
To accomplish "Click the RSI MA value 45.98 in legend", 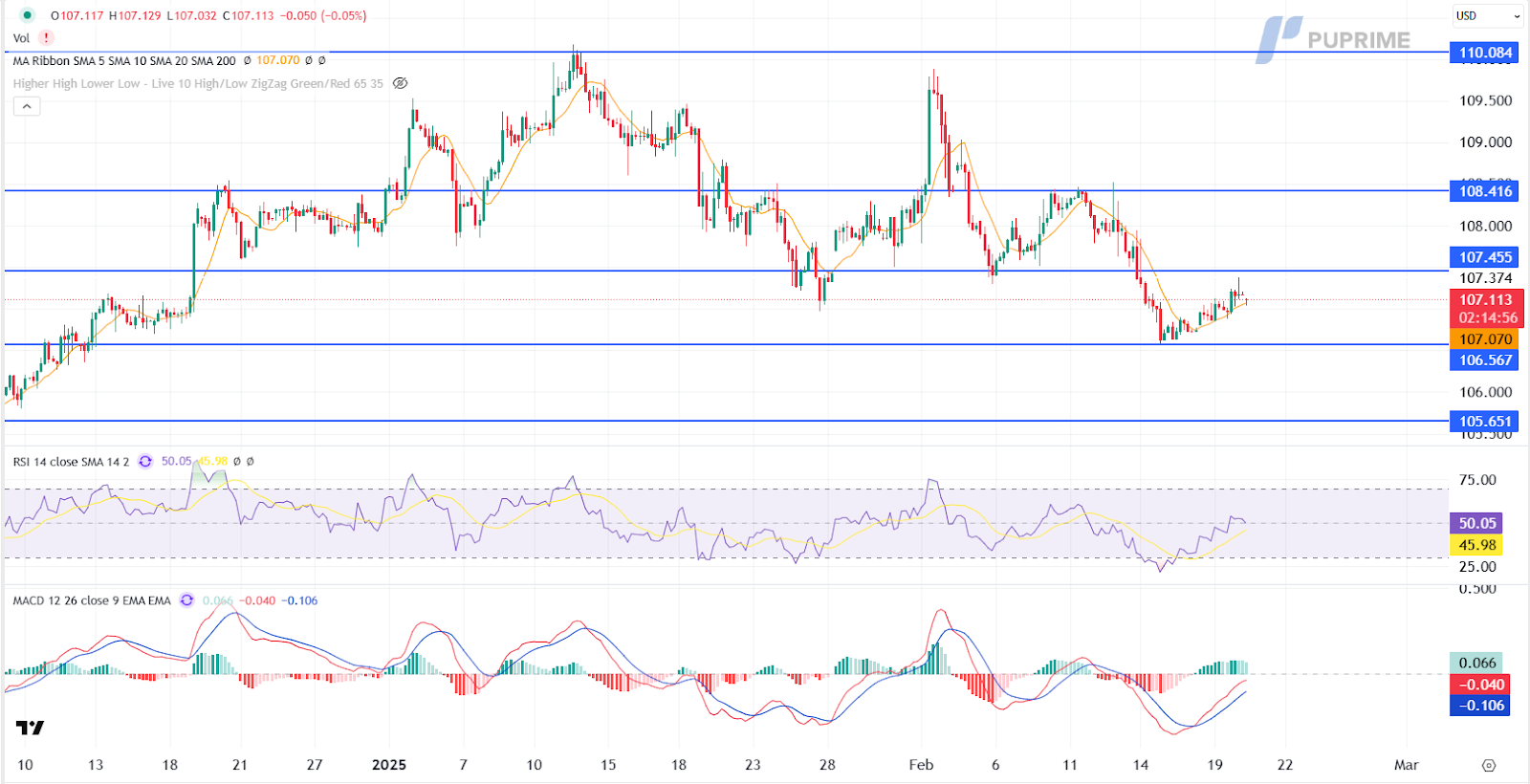I will point(213,461).
